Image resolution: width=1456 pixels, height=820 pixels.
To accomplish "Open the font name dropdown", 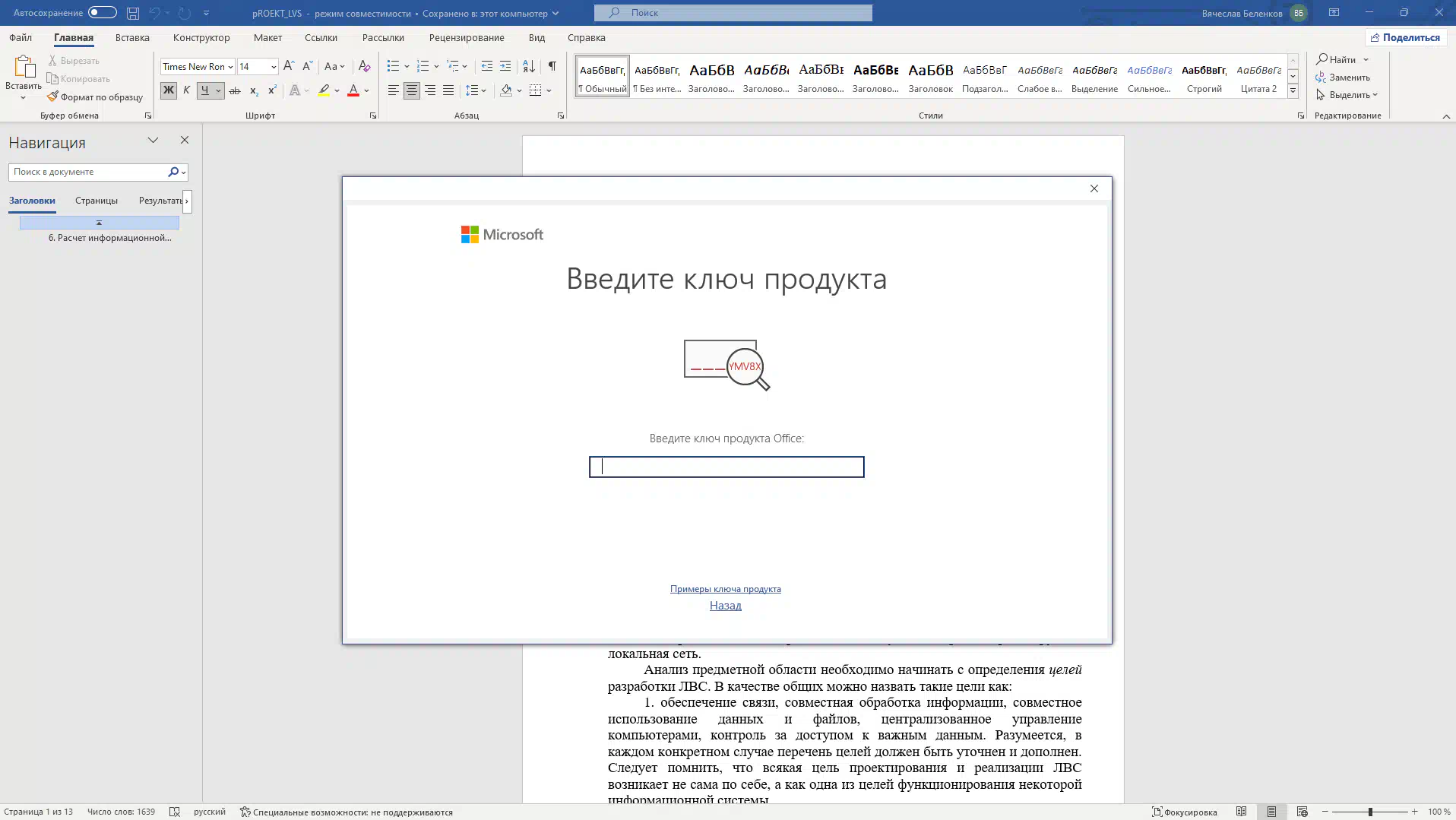I will pyautogui.click(x=230, y=67).
